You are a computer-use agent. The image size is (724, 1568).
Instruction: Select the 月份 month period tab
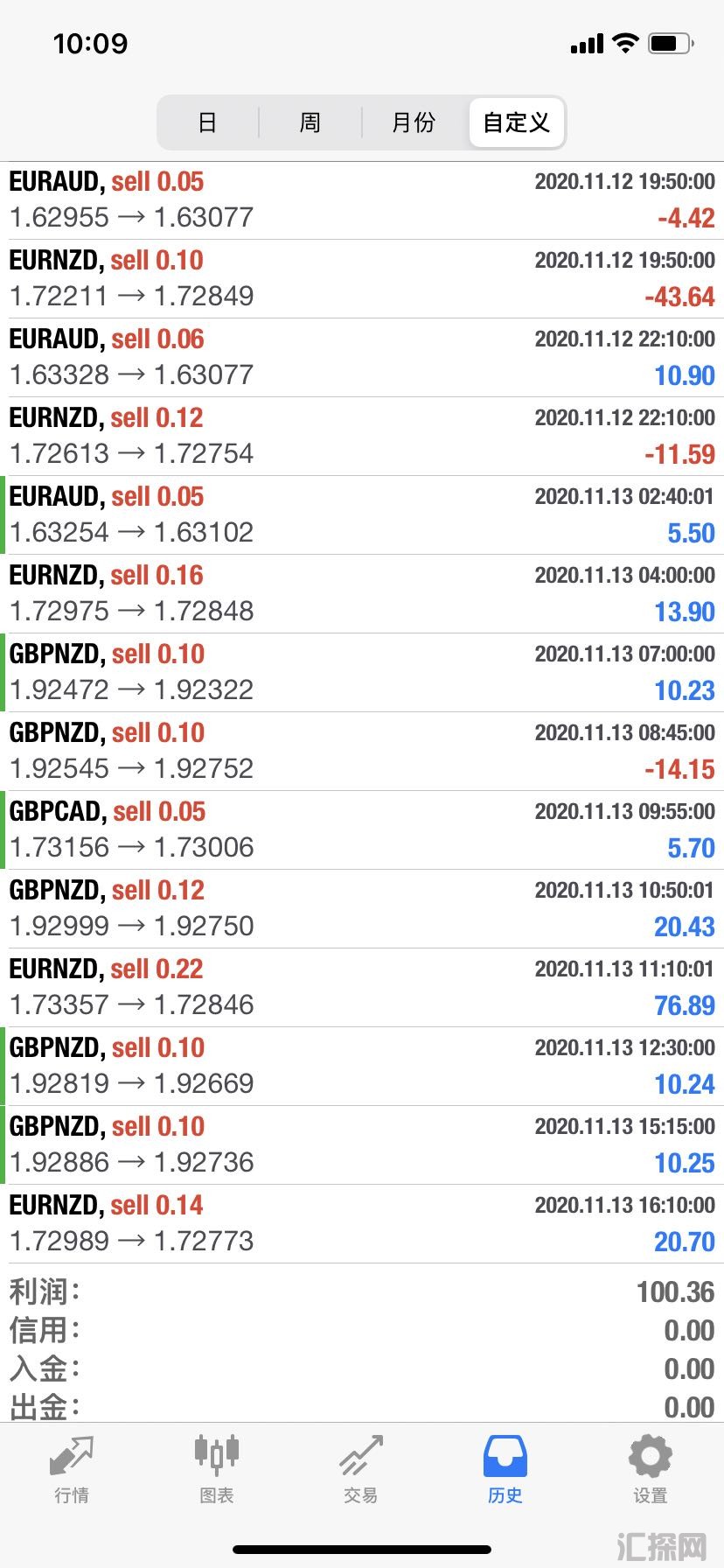click(x=414, y=122)
